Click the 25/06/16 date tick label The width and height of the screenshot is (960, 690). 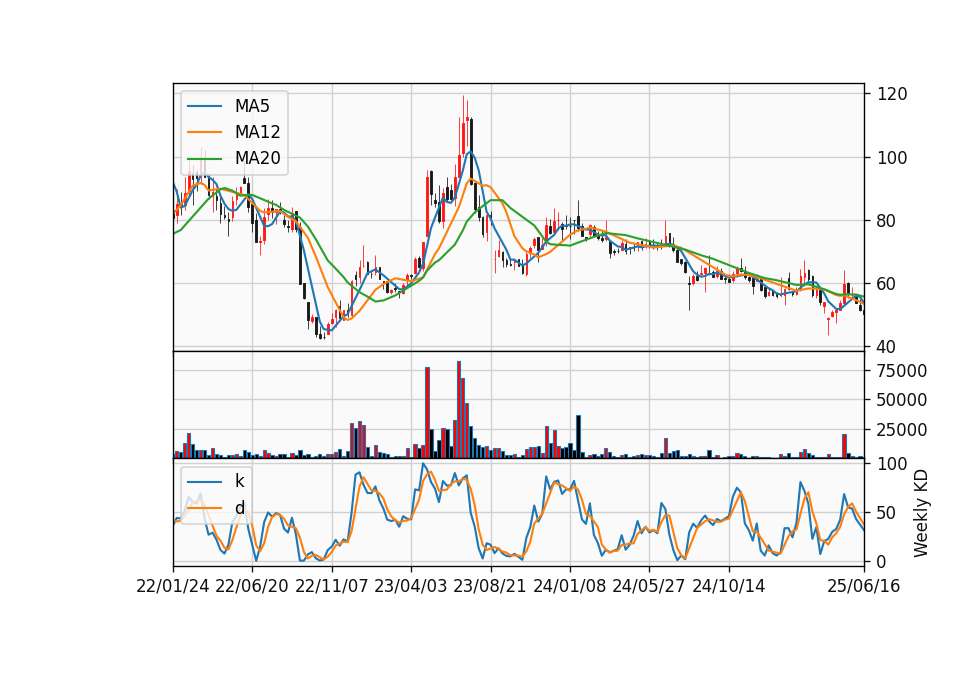[x=864, y=587]
